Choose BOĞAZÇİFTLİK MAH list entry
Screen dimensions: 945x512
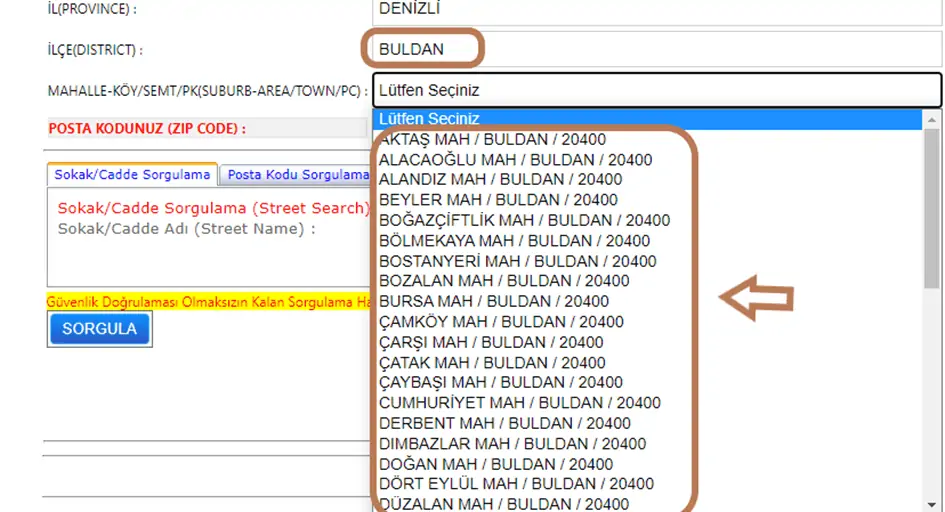click(524, 220)
